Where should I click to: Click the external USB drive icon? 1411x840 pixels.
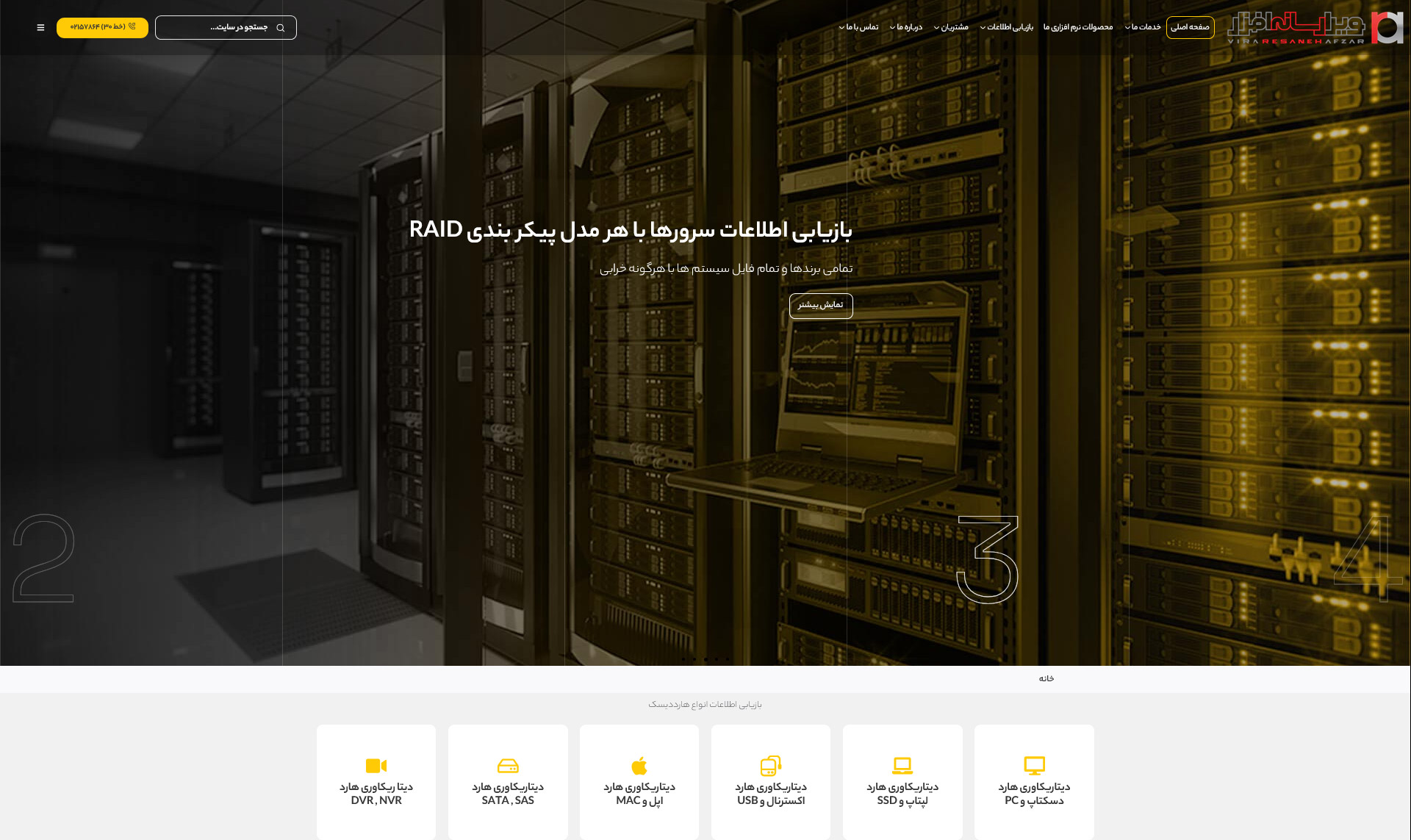point(770,764)
